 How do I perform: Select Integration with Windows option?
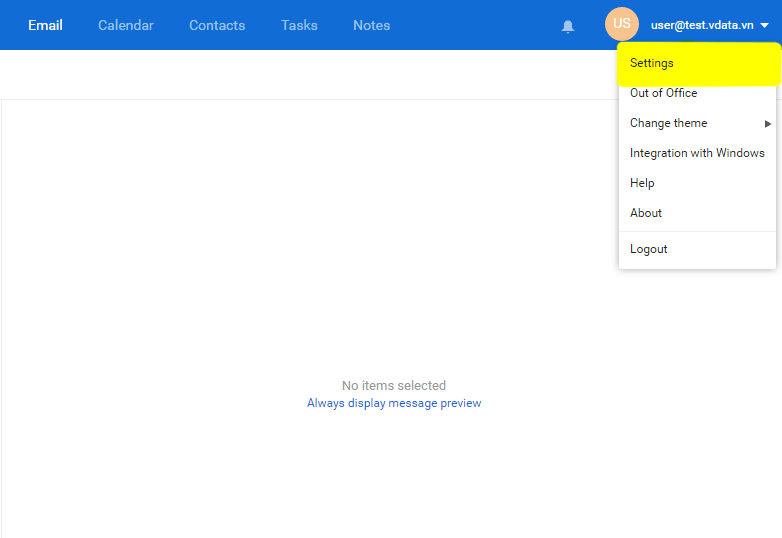pos(697,153)
